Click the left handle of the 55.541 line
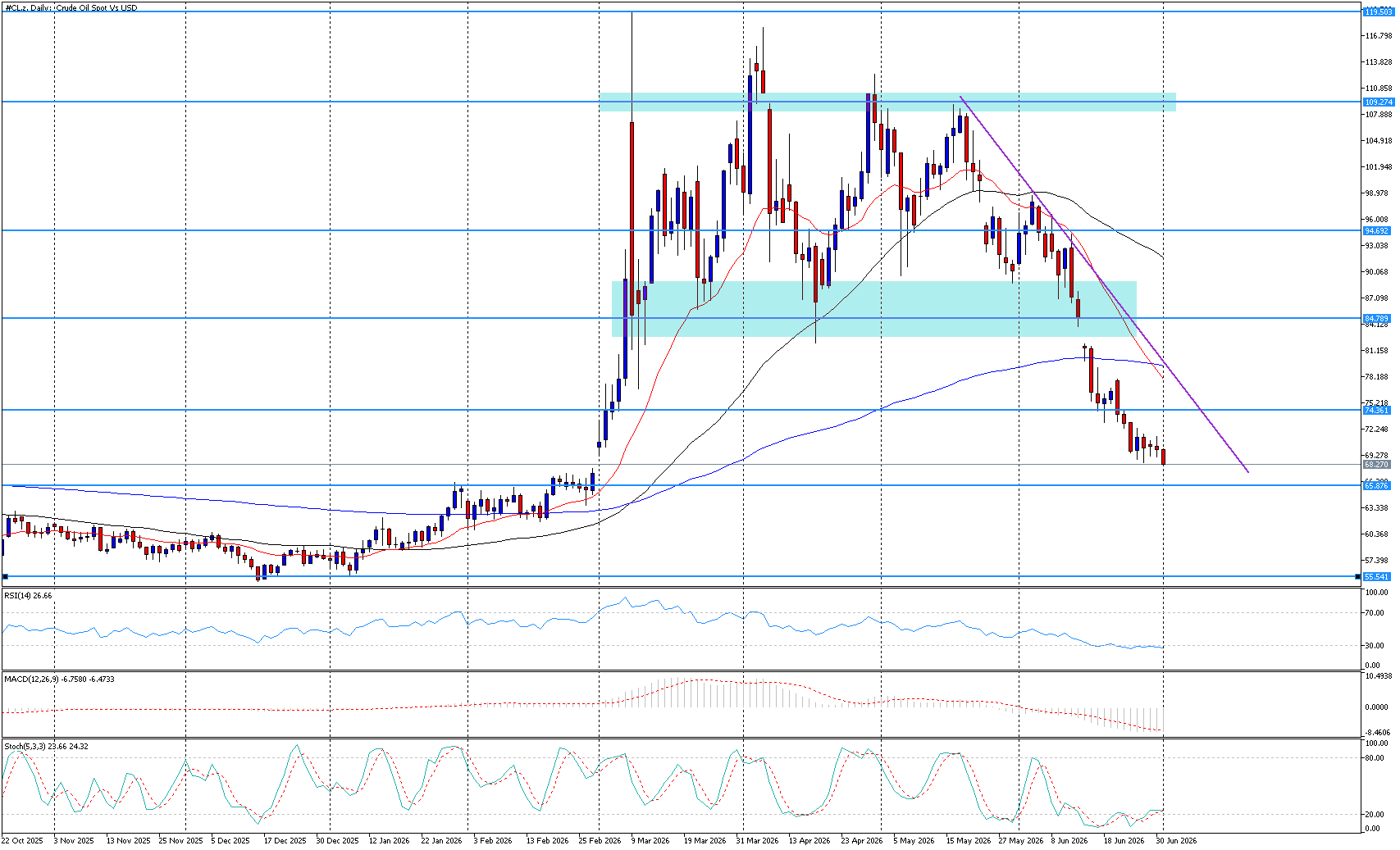This screenshot has width=1400, height=850. point(6,576)
